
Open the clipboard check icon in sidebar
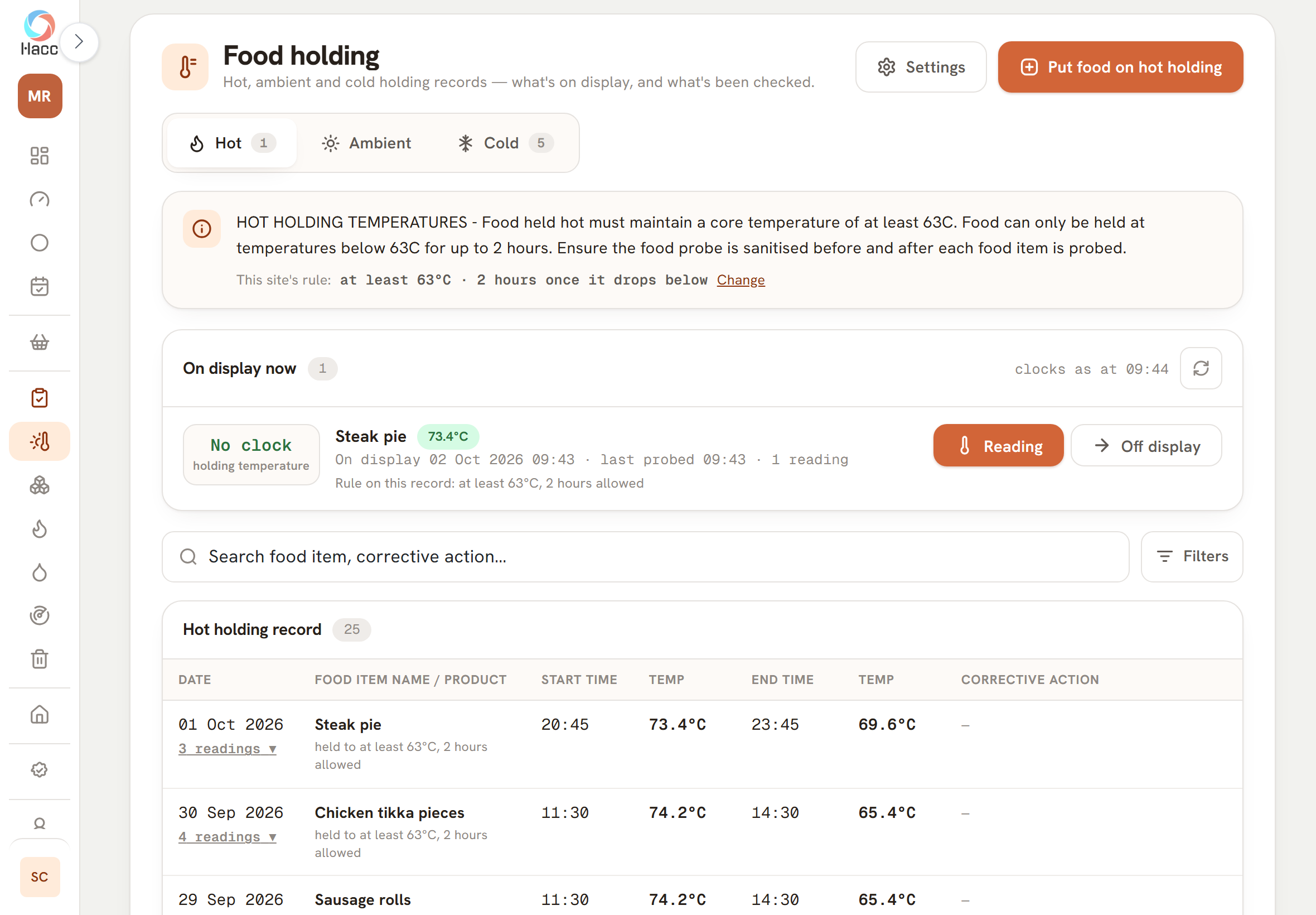pos(40,397)
